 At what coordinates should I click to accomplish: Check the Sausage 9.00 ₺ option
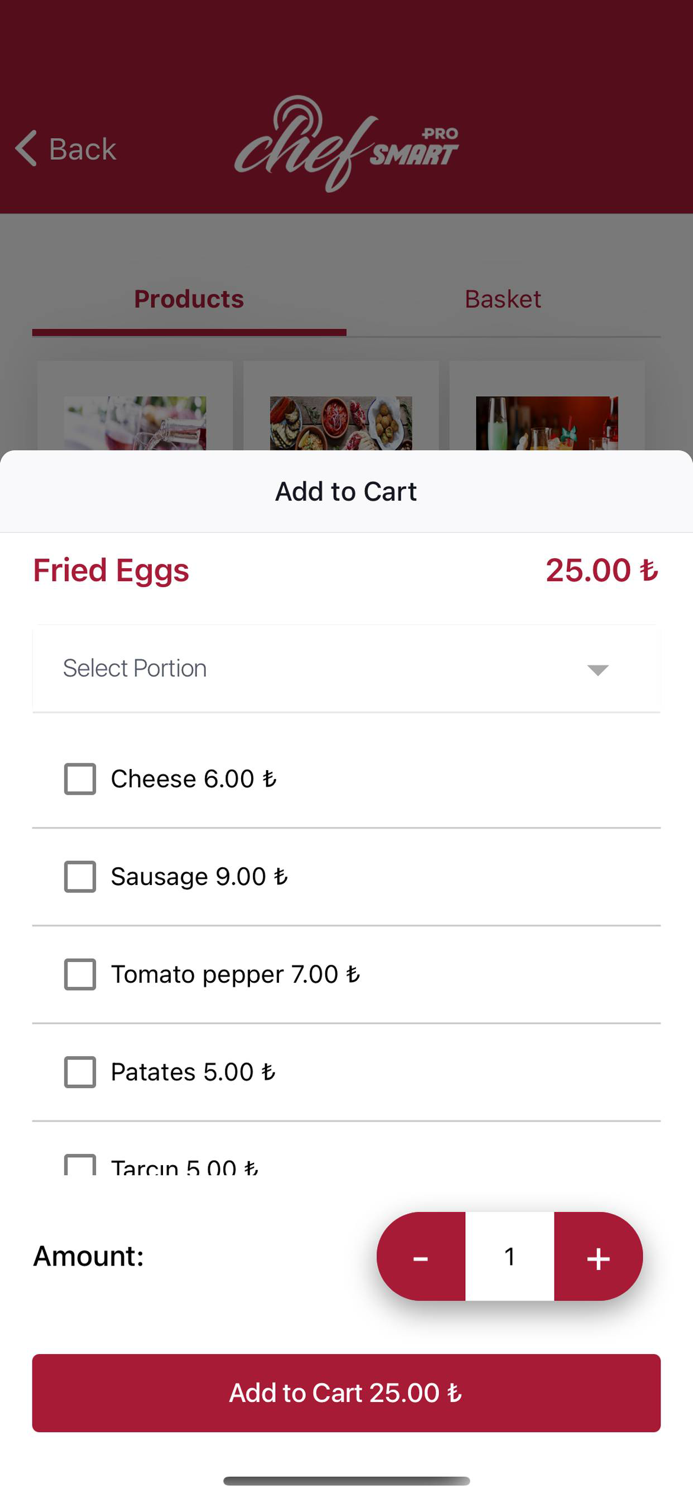click(80, 876)
